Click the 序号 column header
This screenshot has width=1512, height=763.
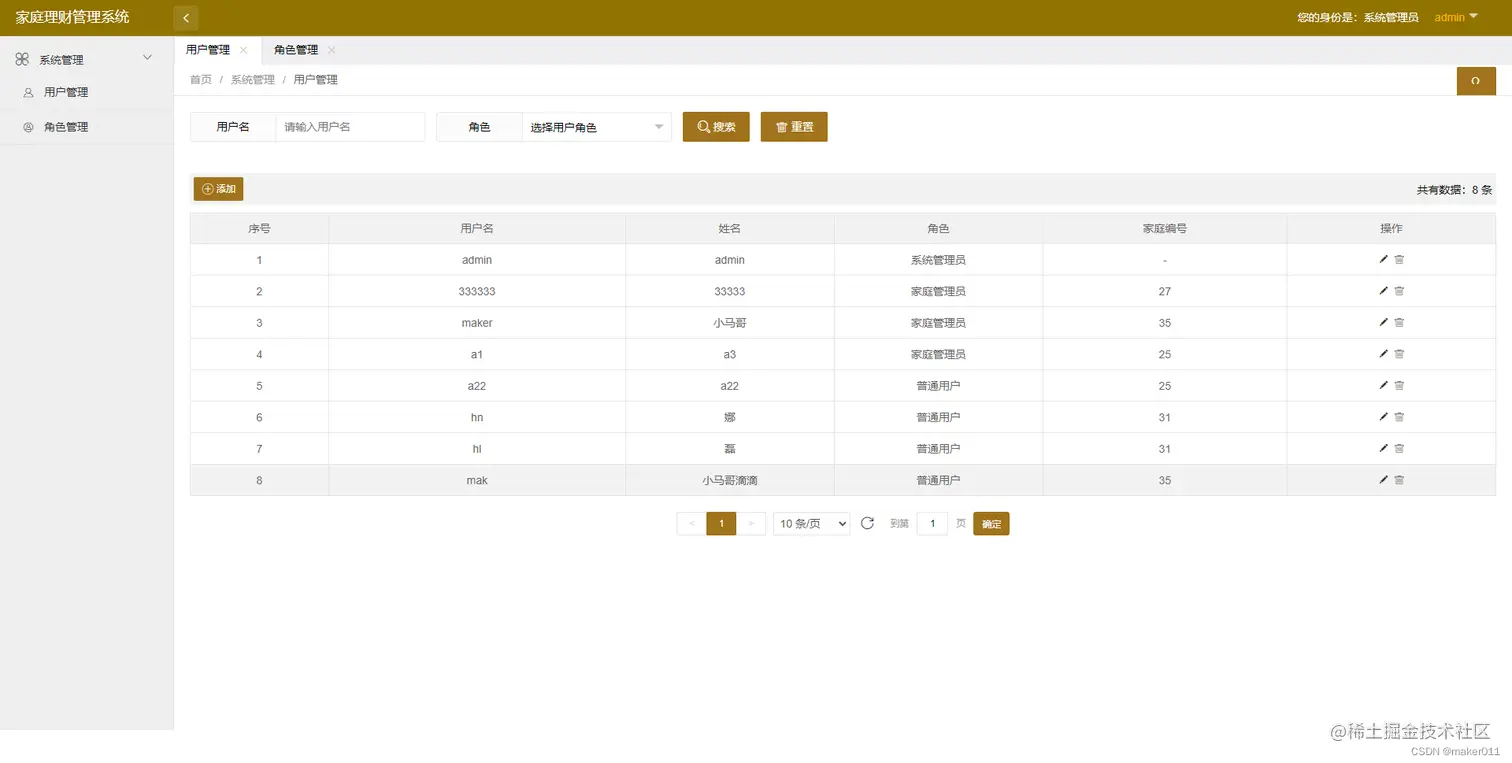coord(259,228)
